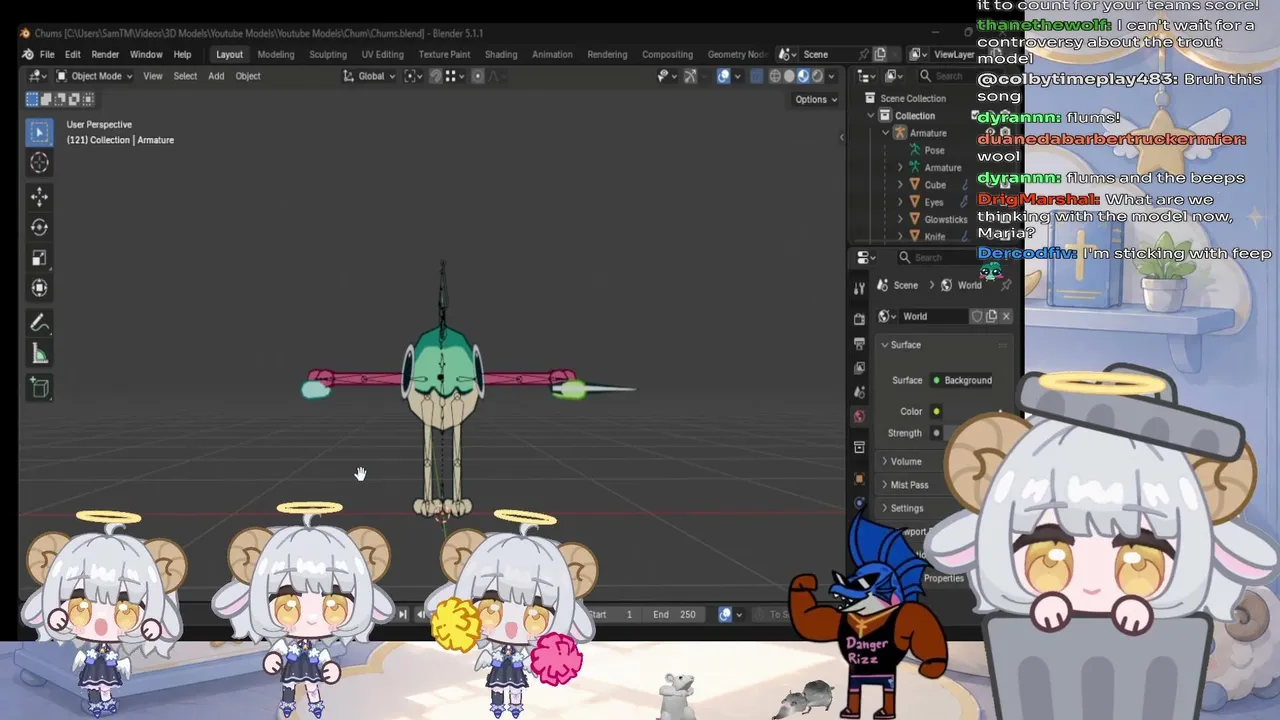Viewport: 1280px width, 720px height.
Task: Click the Eyes object icon in outliner
Action: (914, 202)
